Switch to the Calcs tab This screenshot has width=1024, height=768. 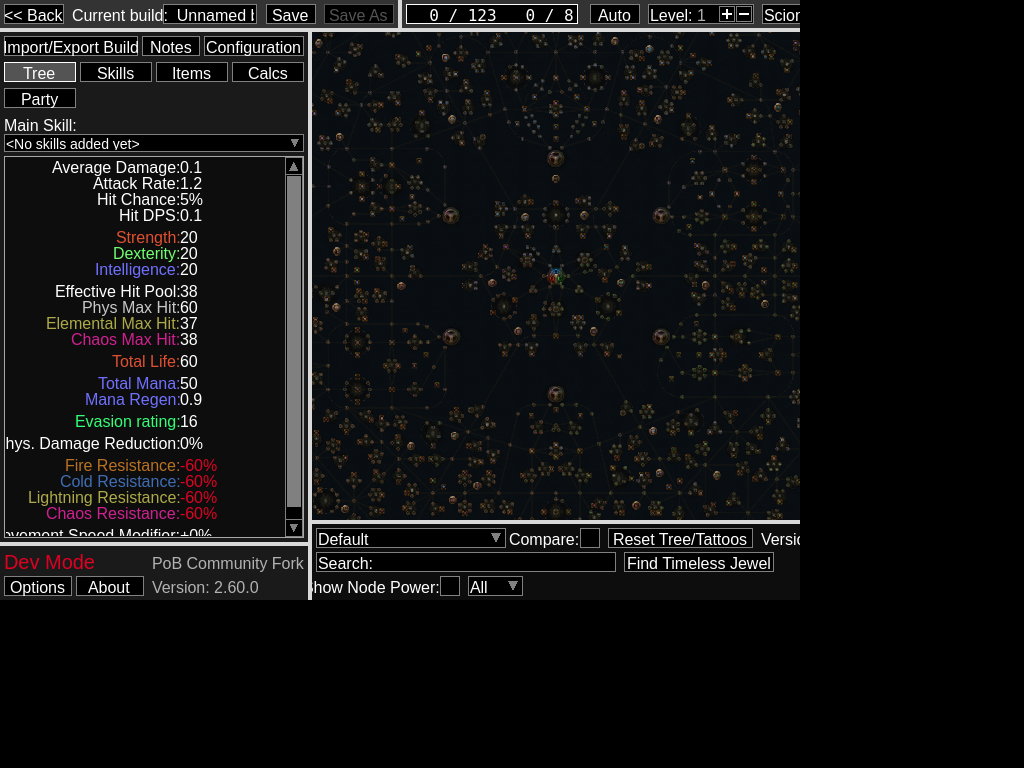click(x=268, y=72)
